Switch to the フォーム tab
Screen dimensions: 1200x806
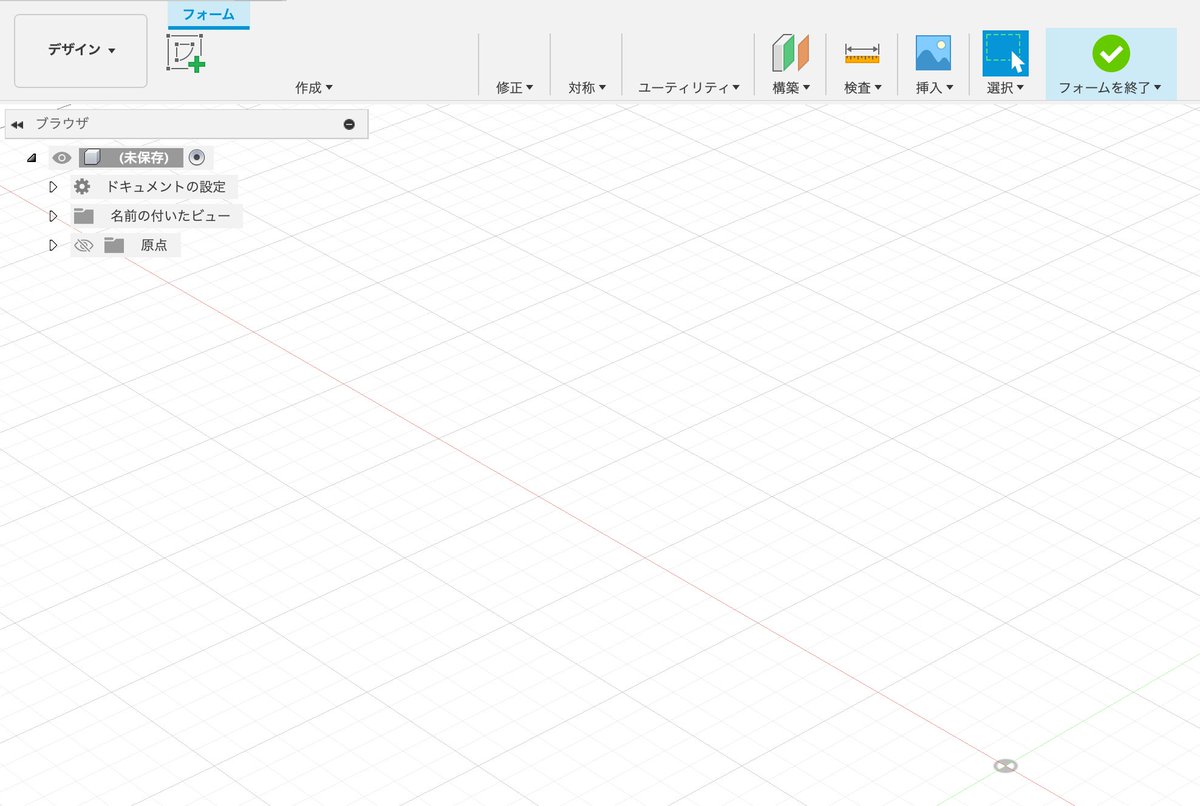click(208, 14)
